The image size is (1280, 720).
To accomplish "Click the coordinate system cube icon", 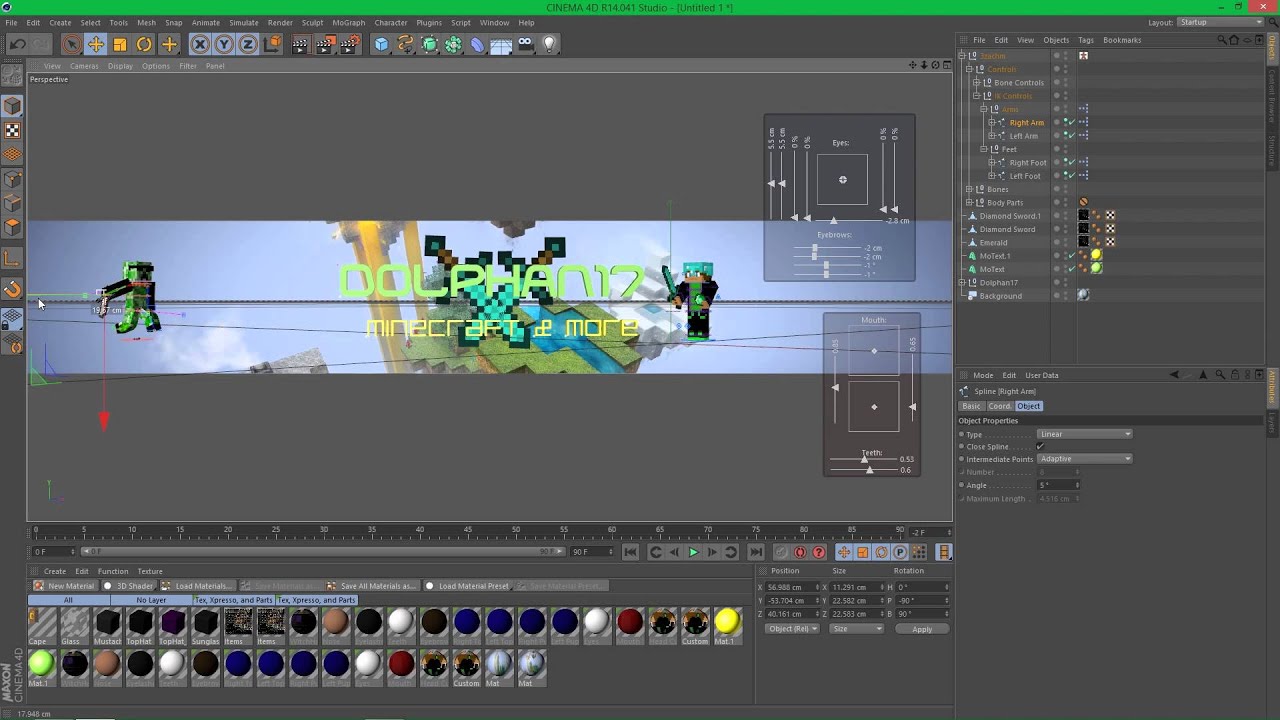I will (272, 44).
